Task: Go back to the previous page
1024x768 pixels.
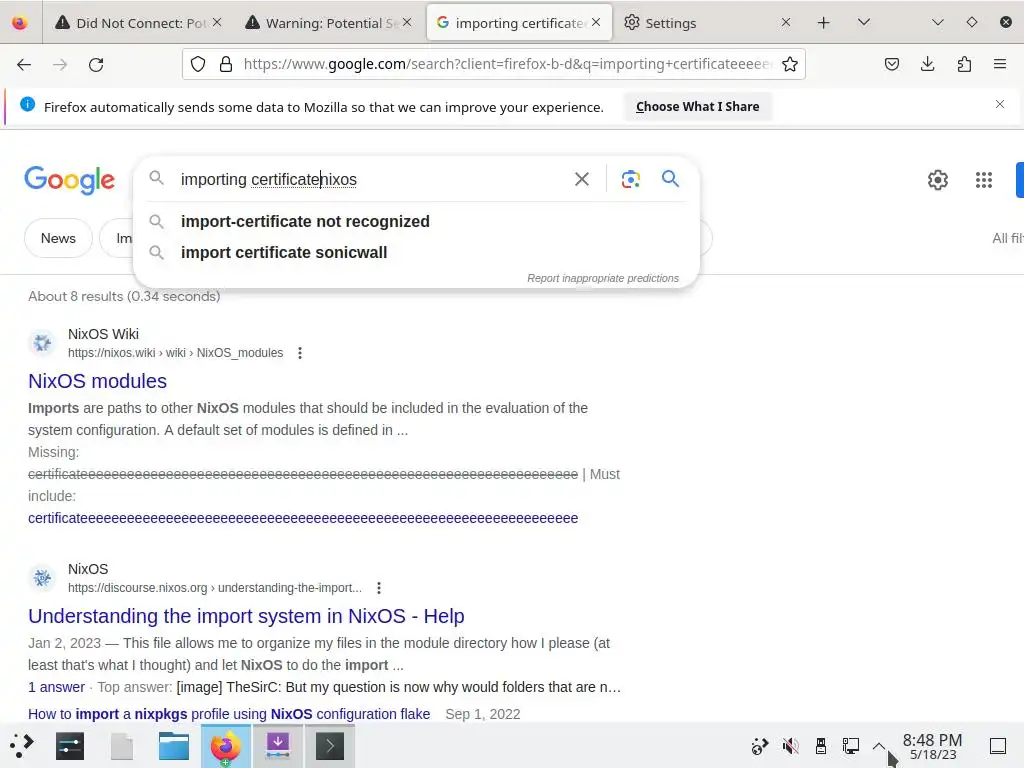Action: click(24, 64)
